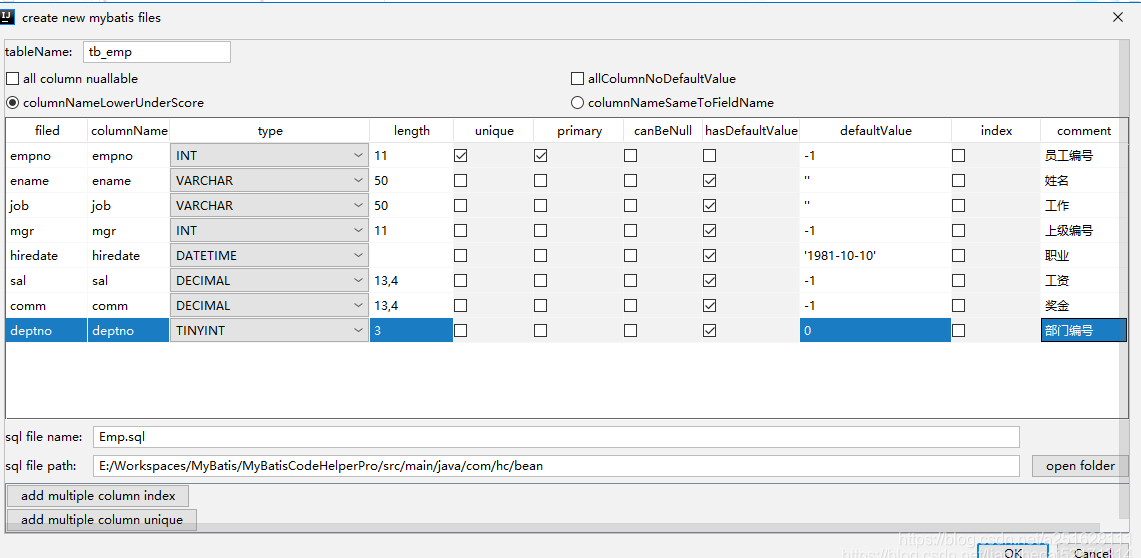
Task: Click the 'mgr' columnName cell
Action: click(x=129, y=231)
